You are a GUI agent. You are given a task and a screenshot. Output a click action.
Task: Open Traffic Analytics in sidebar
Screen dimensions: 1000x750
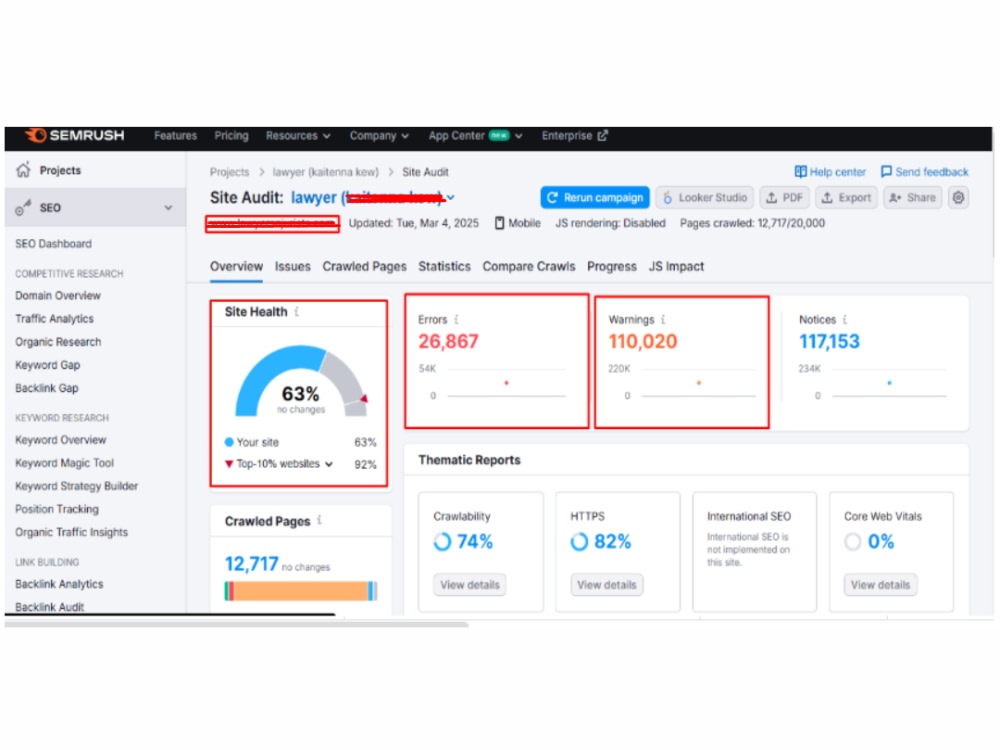coord(54,318)
